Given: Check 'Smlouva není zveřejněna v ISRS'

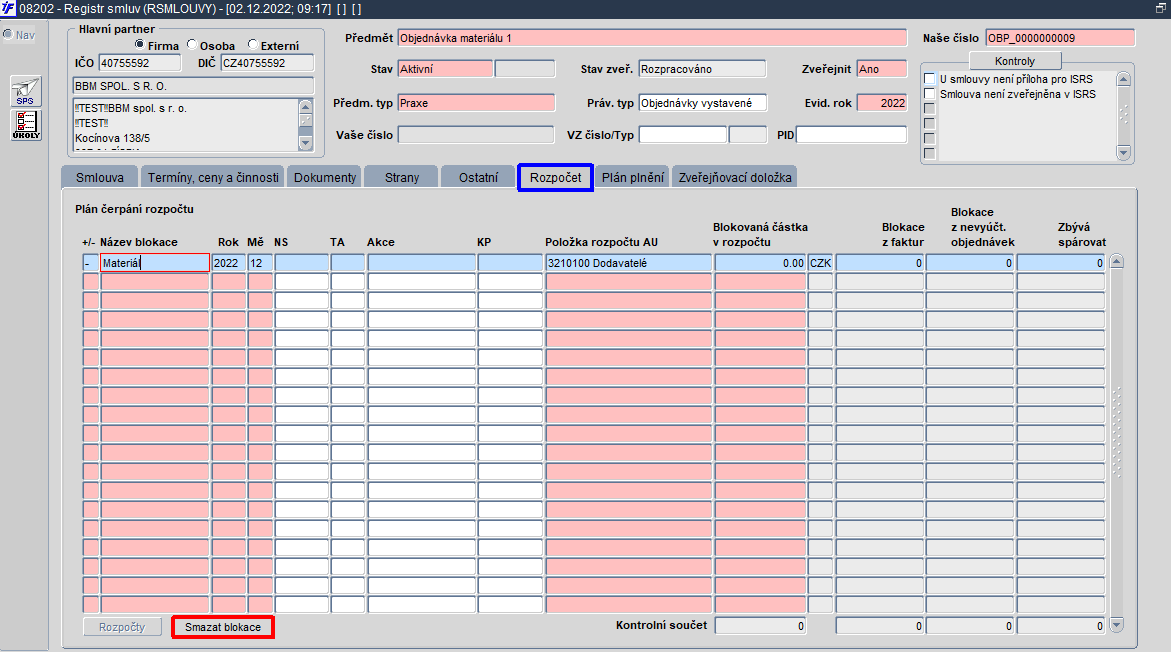Looking at the screenshot, I should 930,94.
